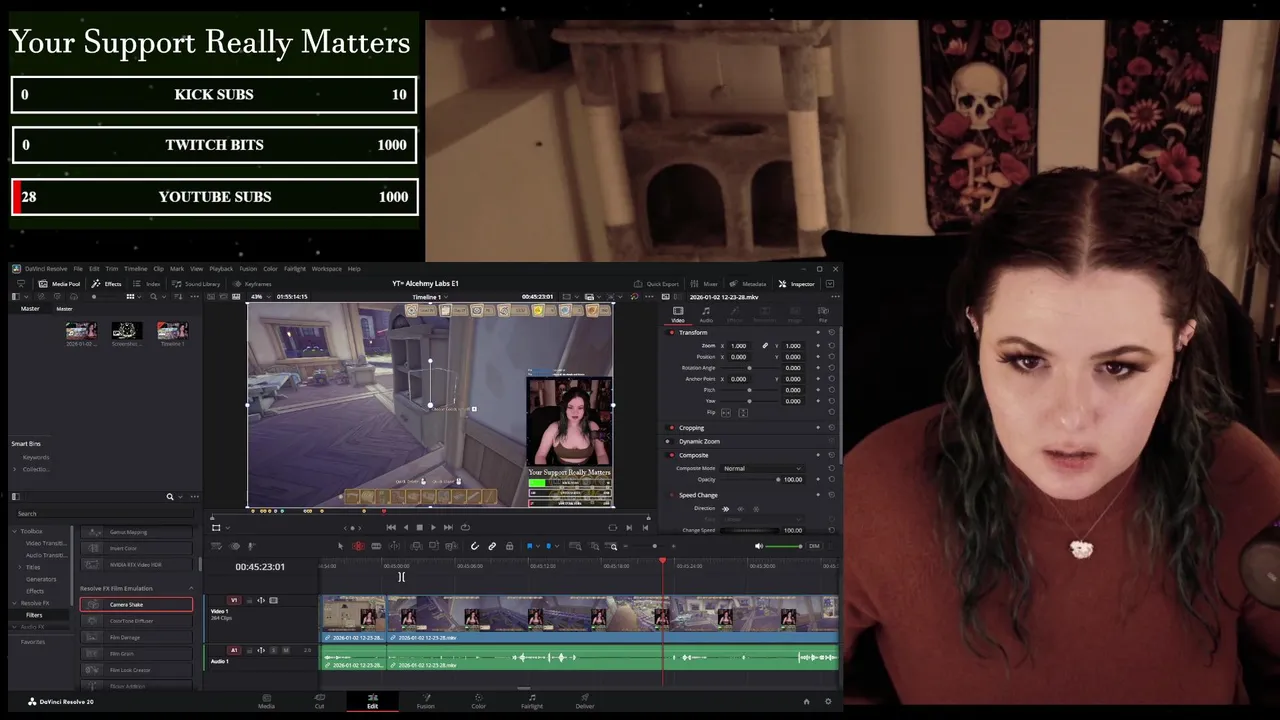Toggle the Inspector panel
The image size is (1280, 720).
point(797,284)
